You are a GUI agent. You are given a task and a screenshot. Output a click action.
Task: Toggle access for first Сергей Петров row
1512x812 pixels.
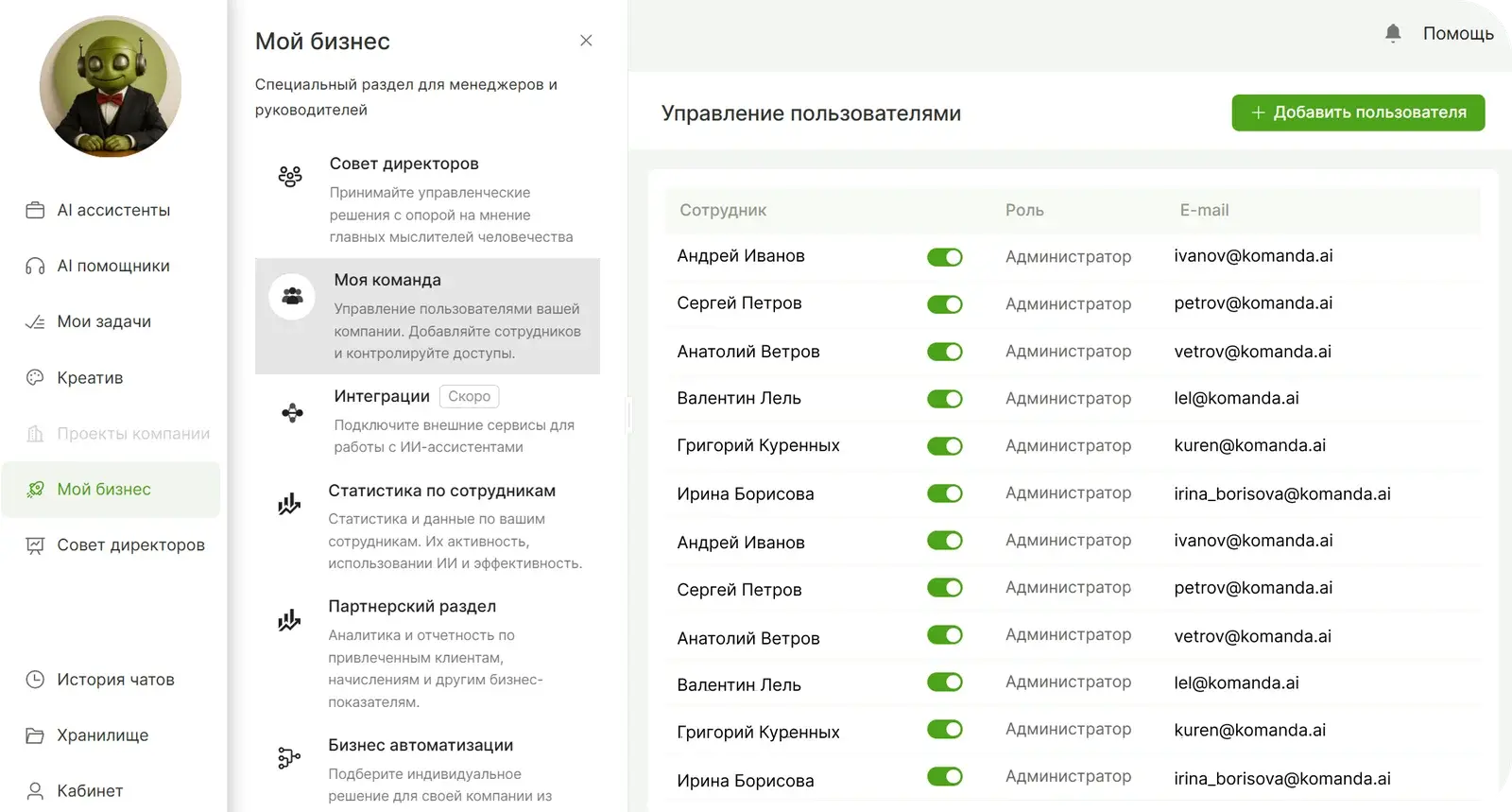tap(944, 304)
